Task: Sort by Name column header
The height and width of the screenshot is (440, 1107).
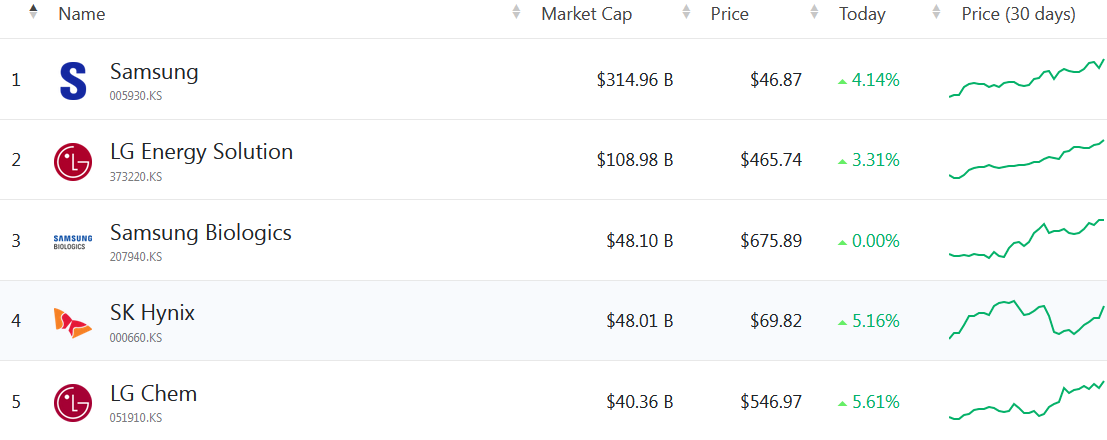Action: (81, 14)
